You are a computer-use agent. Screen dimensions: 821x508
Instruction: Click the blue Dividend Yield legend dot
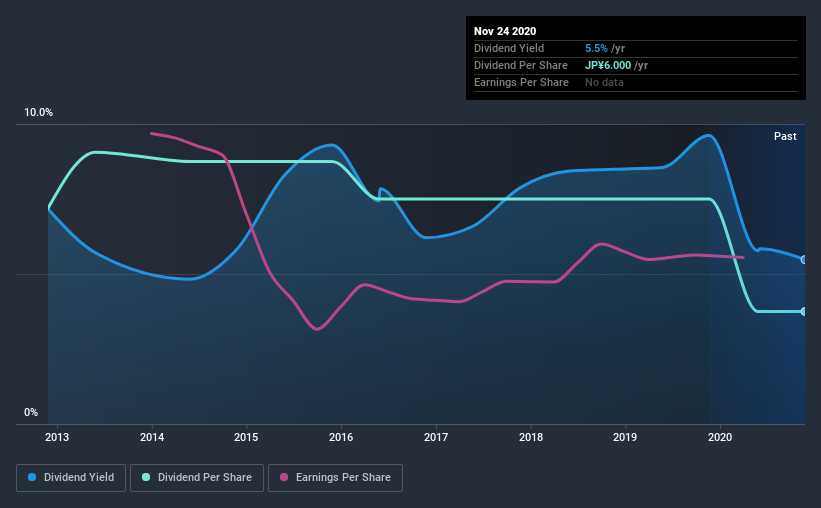32,477
